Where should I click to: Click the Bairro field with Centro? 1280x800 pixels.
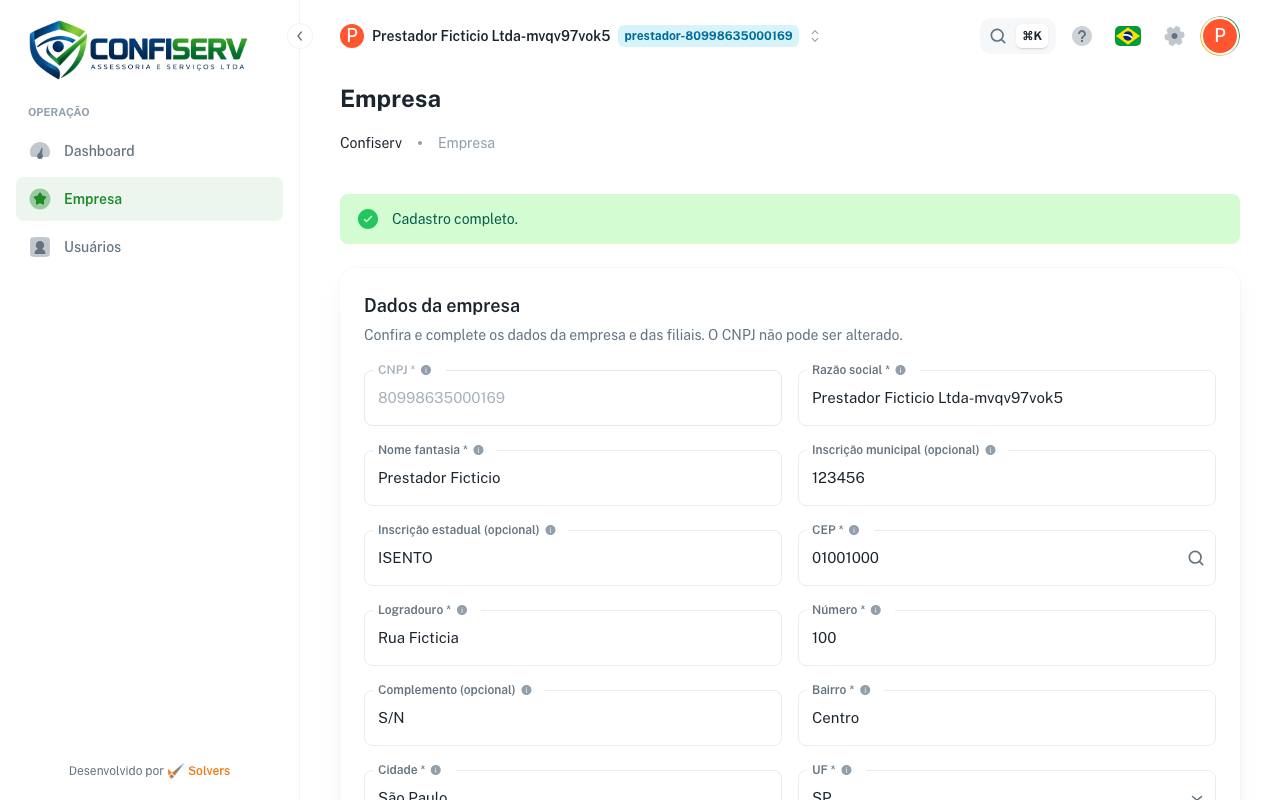coord(1006,718)
